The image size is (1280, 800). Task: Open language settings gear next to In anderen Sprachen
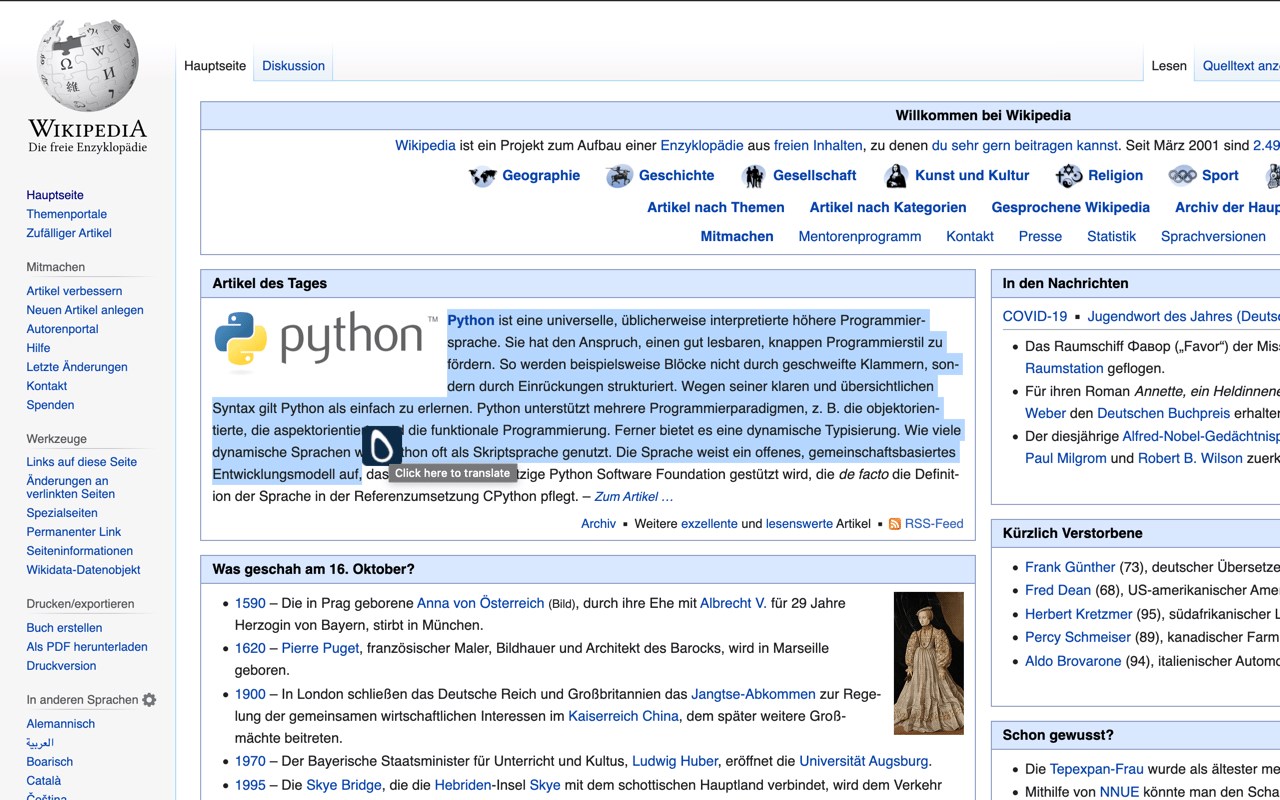150,700
